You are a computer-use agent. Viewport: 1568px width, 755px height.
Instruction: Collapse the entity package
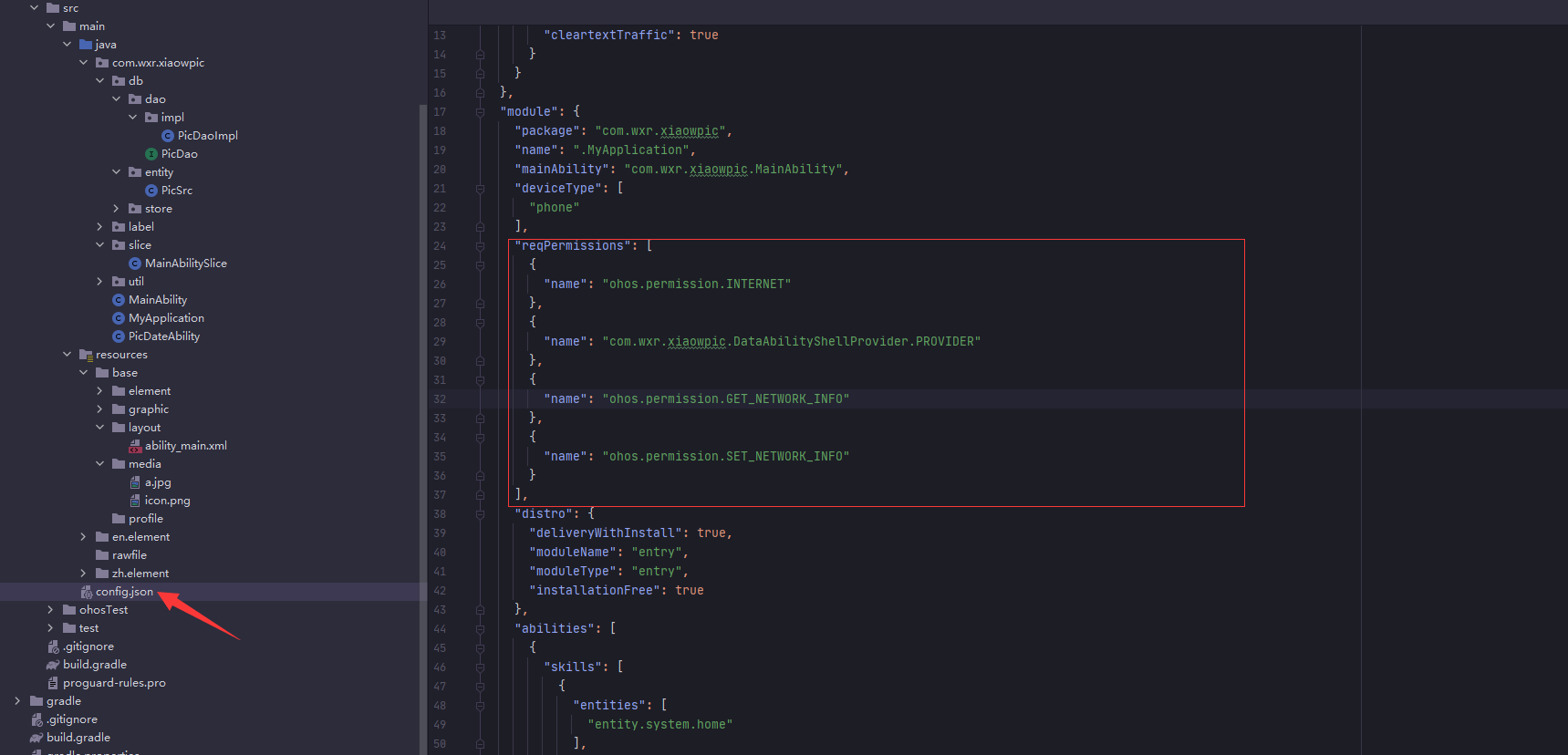pyautogui.click(x=116, y=172)
